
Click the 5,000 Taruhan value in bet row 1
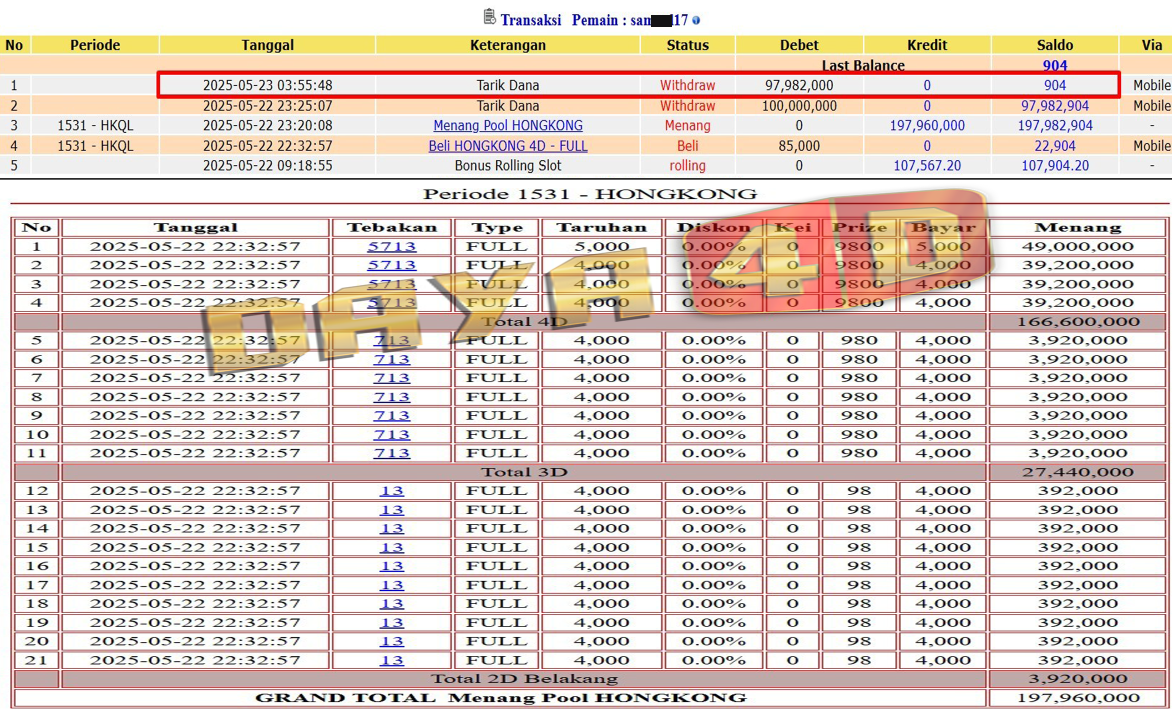point(602,247)
